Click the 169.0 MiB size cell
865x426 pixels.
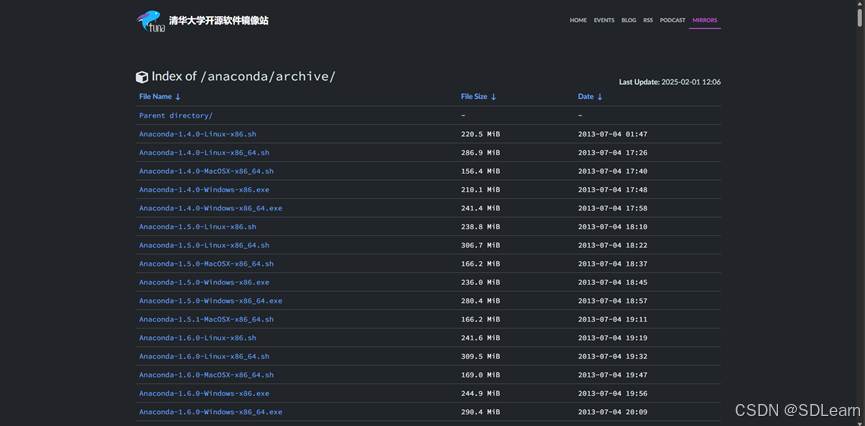click(x=480, y=375)
